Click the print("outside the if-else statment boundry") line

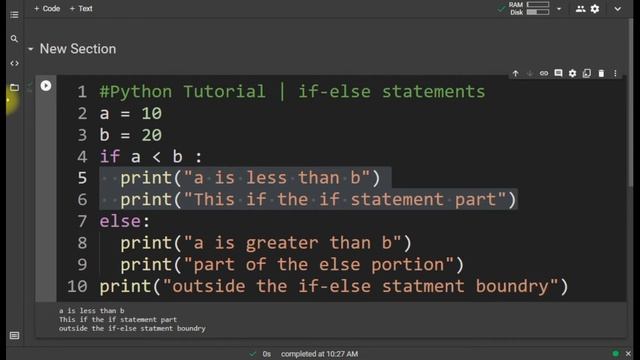point(334,286)
